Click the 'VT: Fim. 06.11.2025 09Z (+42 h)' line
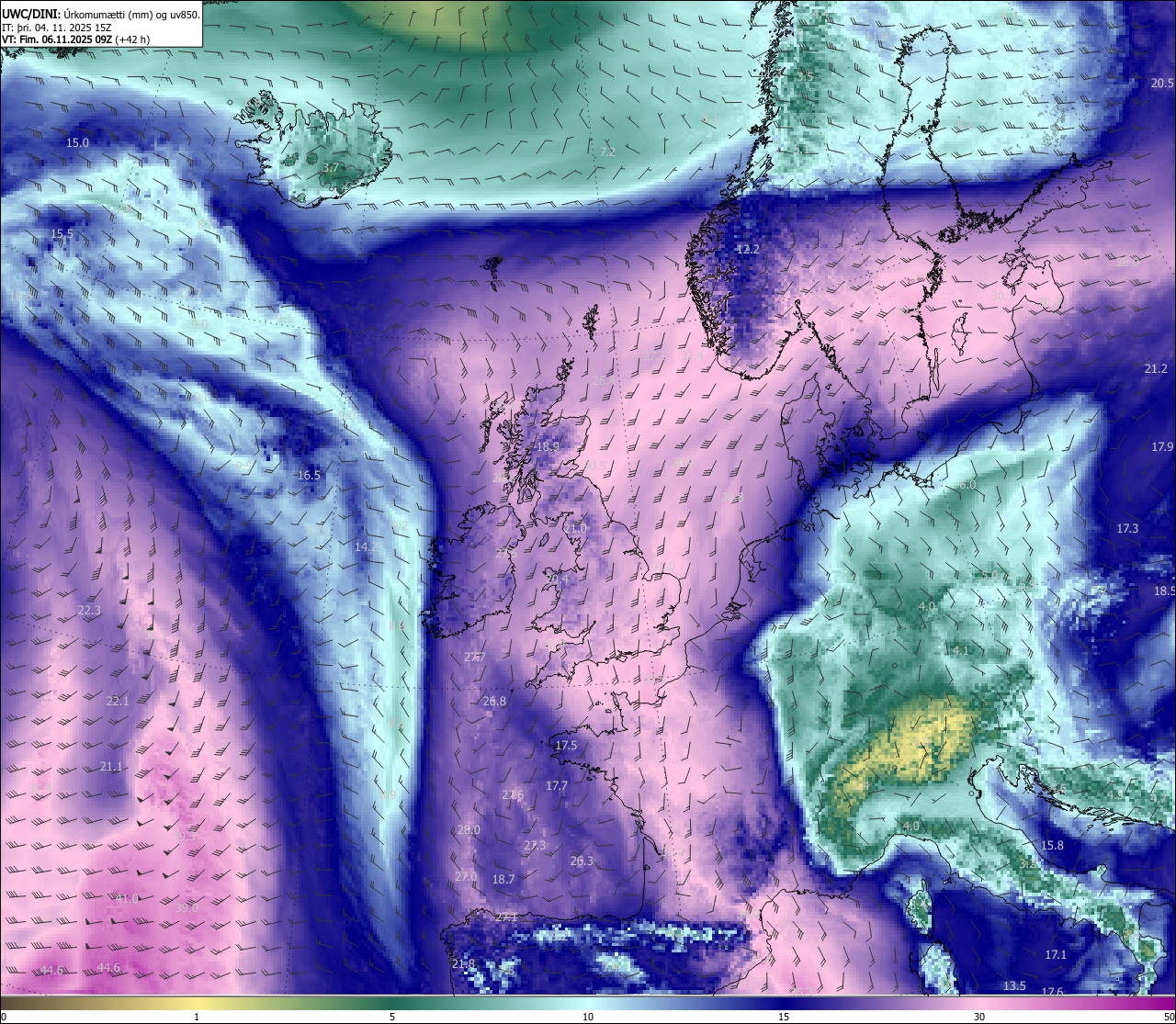 pos(75,39)
